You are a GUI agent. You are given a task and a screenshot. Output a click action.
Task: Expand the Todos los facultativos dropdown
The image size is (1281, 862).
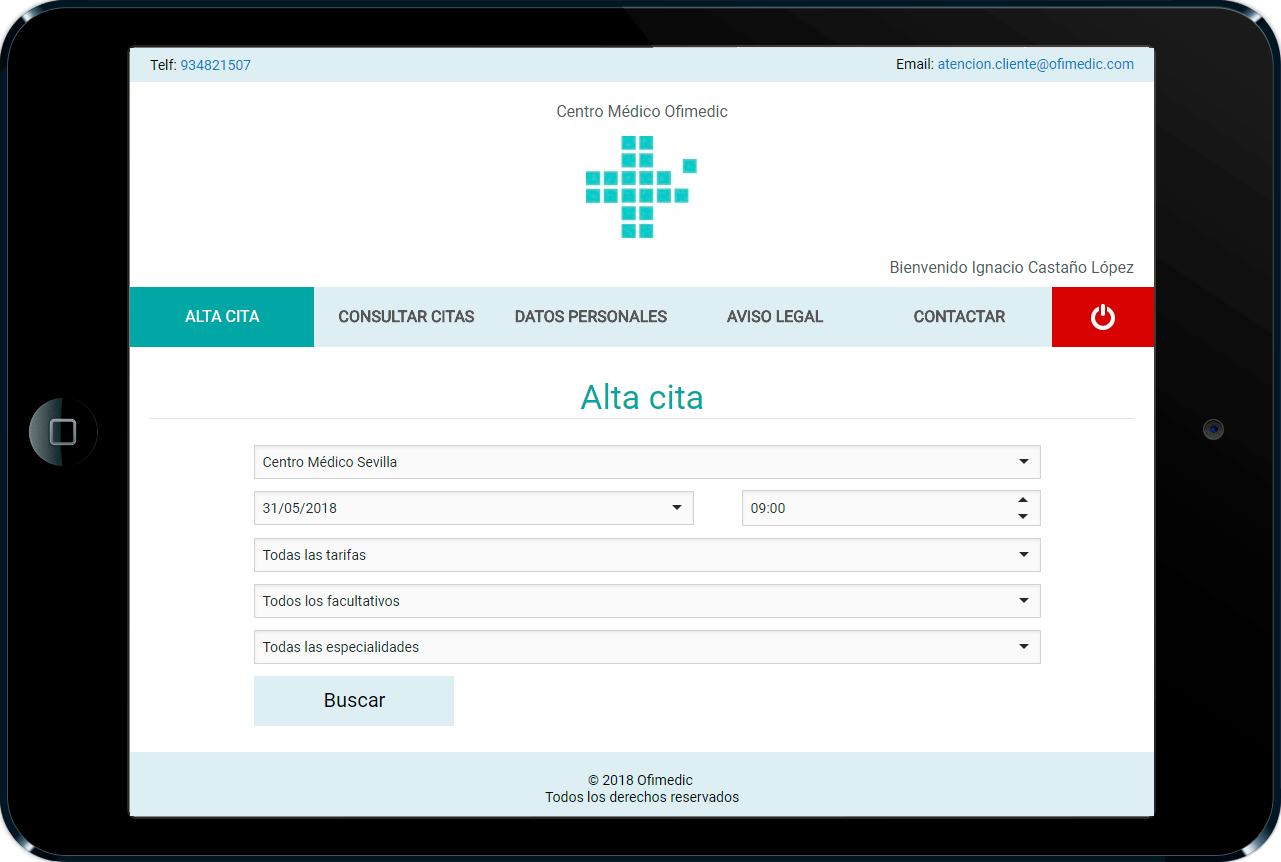tap(646, 601)
